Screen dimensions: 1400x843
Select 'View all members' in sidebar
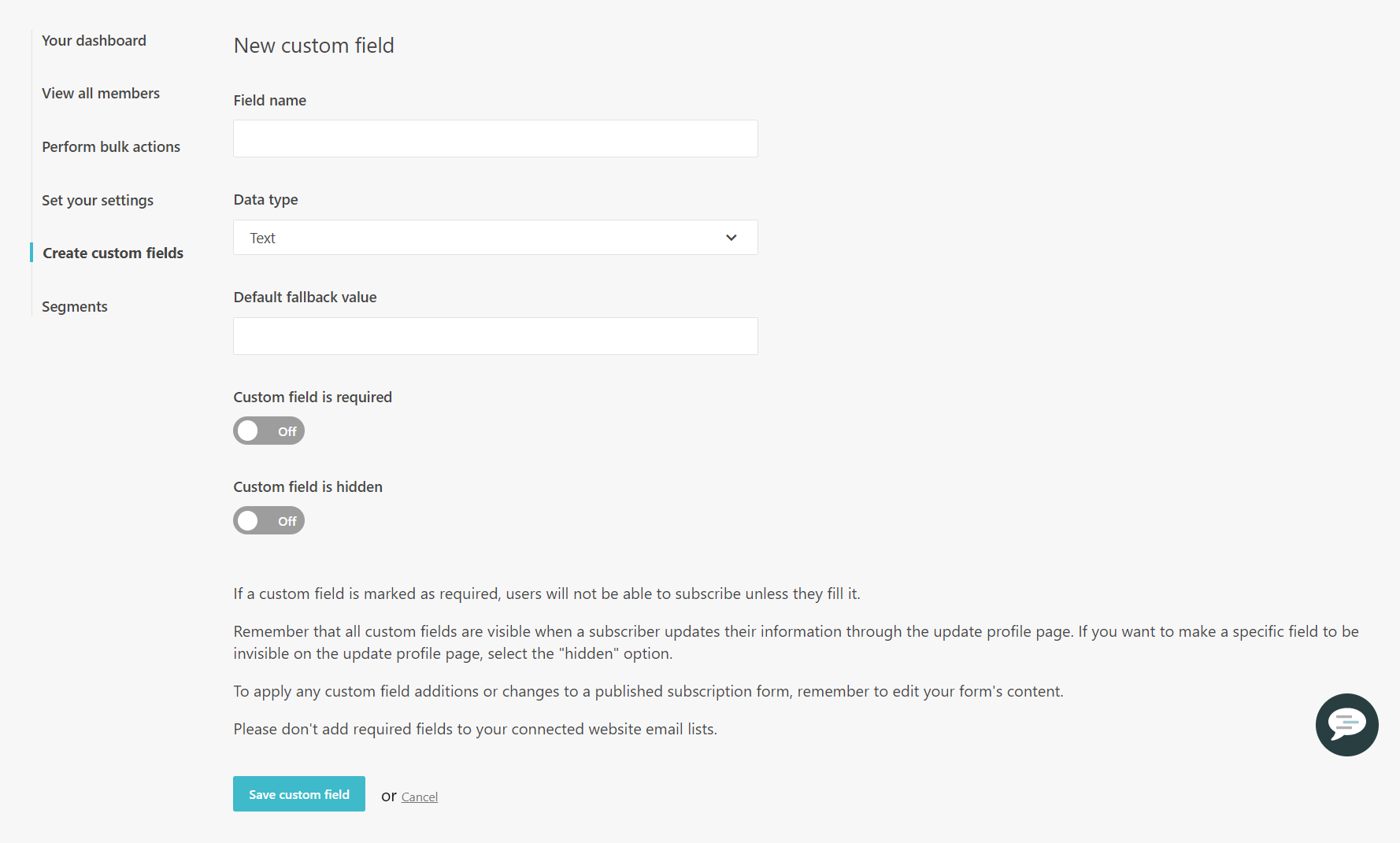tap(101, 93)
